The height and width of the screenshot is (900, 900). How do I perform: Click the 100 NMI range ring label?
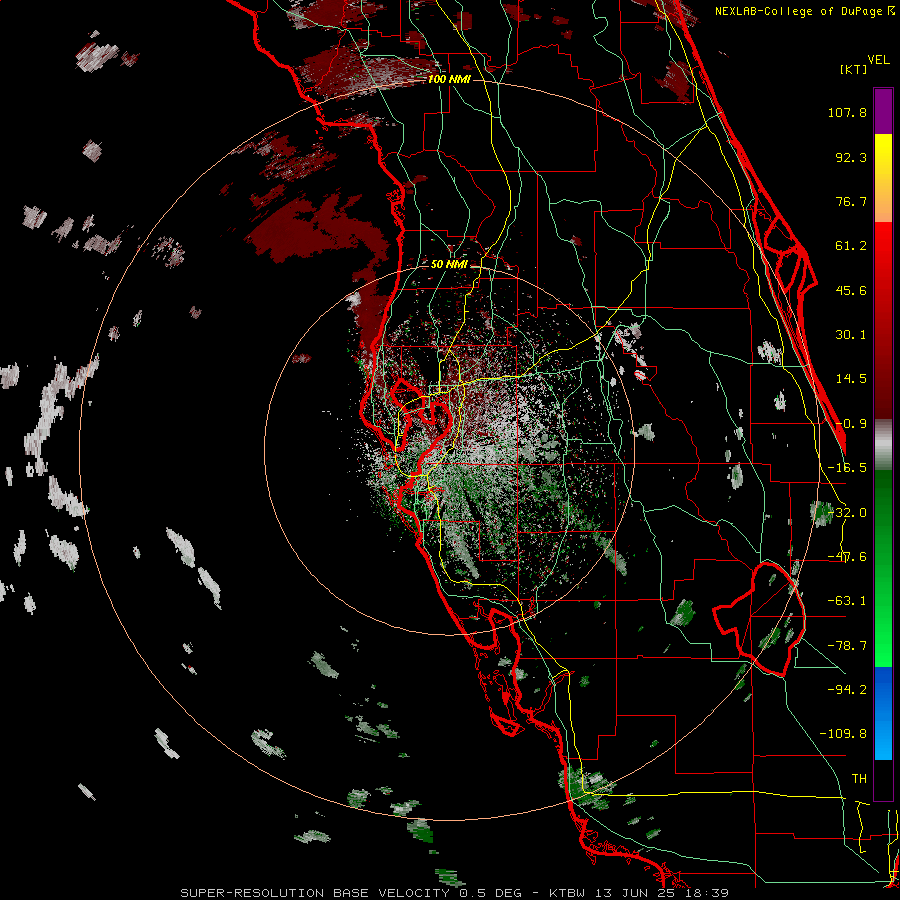(449, 79)
